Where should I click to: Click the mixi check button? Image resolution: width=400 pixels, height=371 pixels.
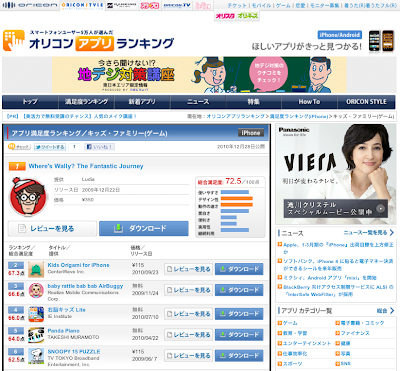pyautogui.click(x=19, y=147)
